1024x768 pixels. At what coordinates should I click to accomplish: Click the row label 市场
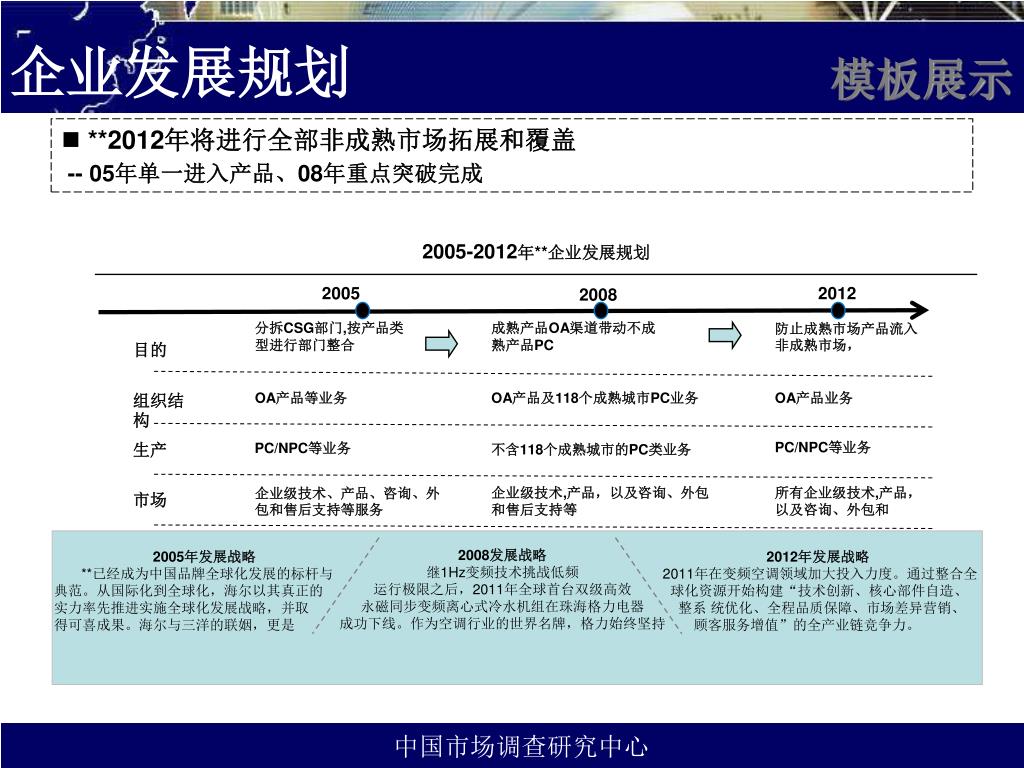click(x=150, y=500)
